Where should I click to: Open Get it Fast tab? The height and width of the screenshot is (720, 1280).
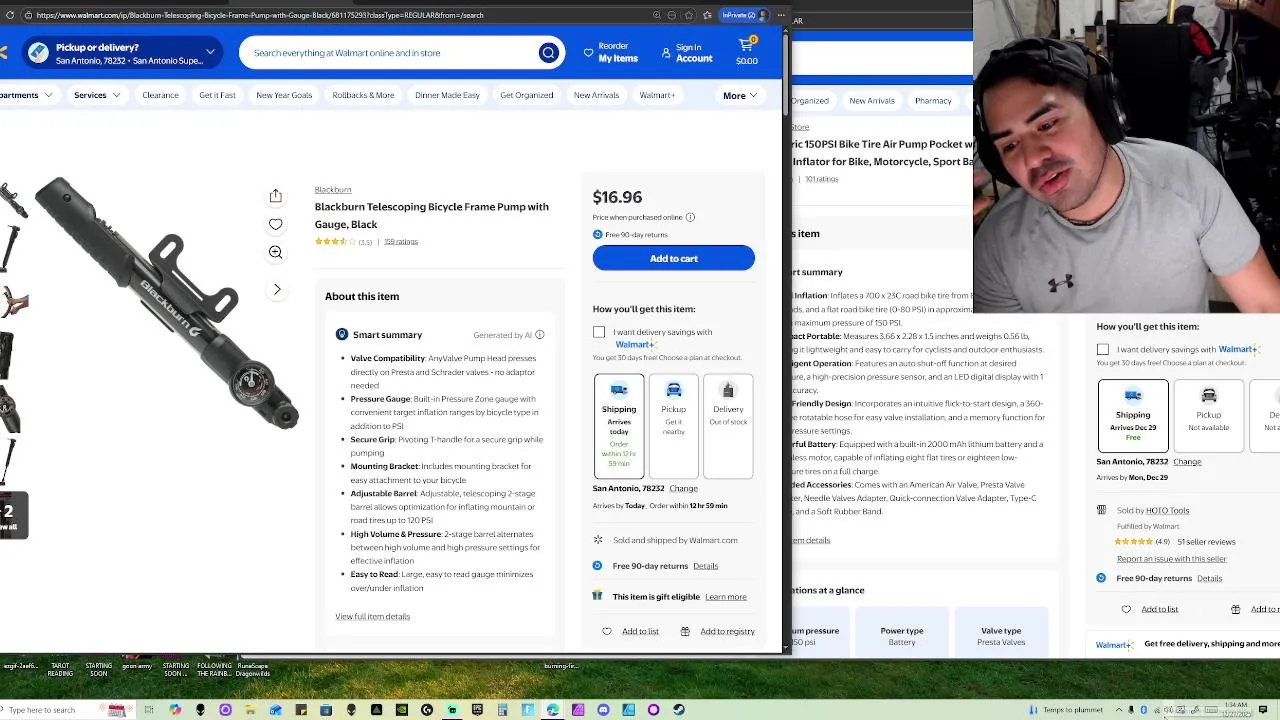pos(217,95)
